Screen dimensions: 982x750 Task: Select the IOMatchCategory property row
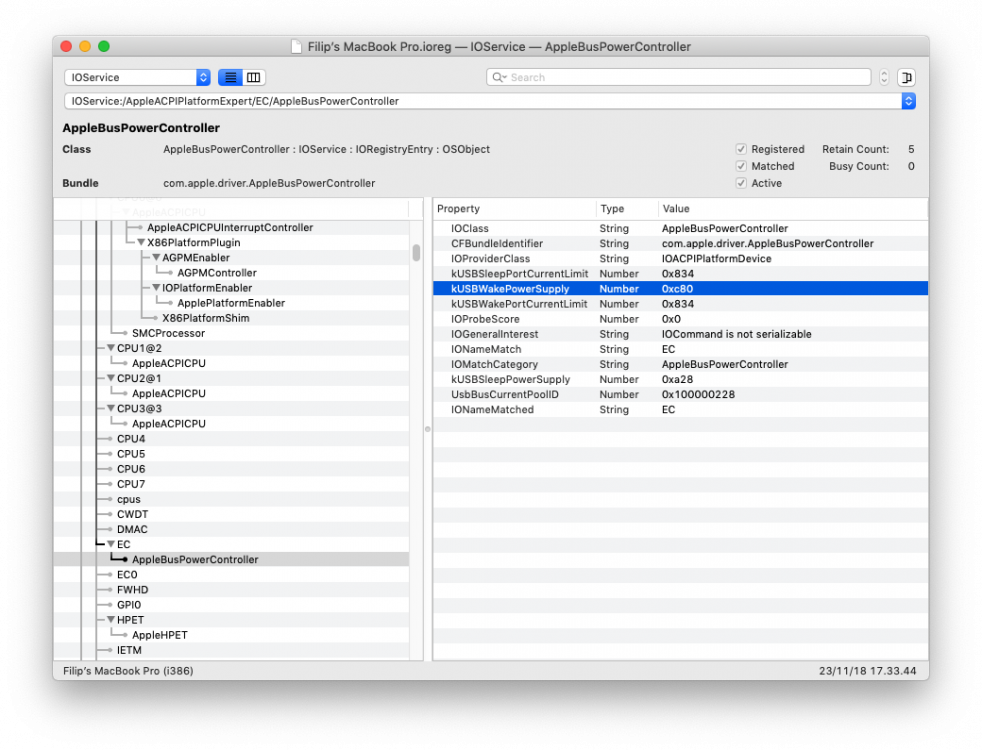coord(680,364)
